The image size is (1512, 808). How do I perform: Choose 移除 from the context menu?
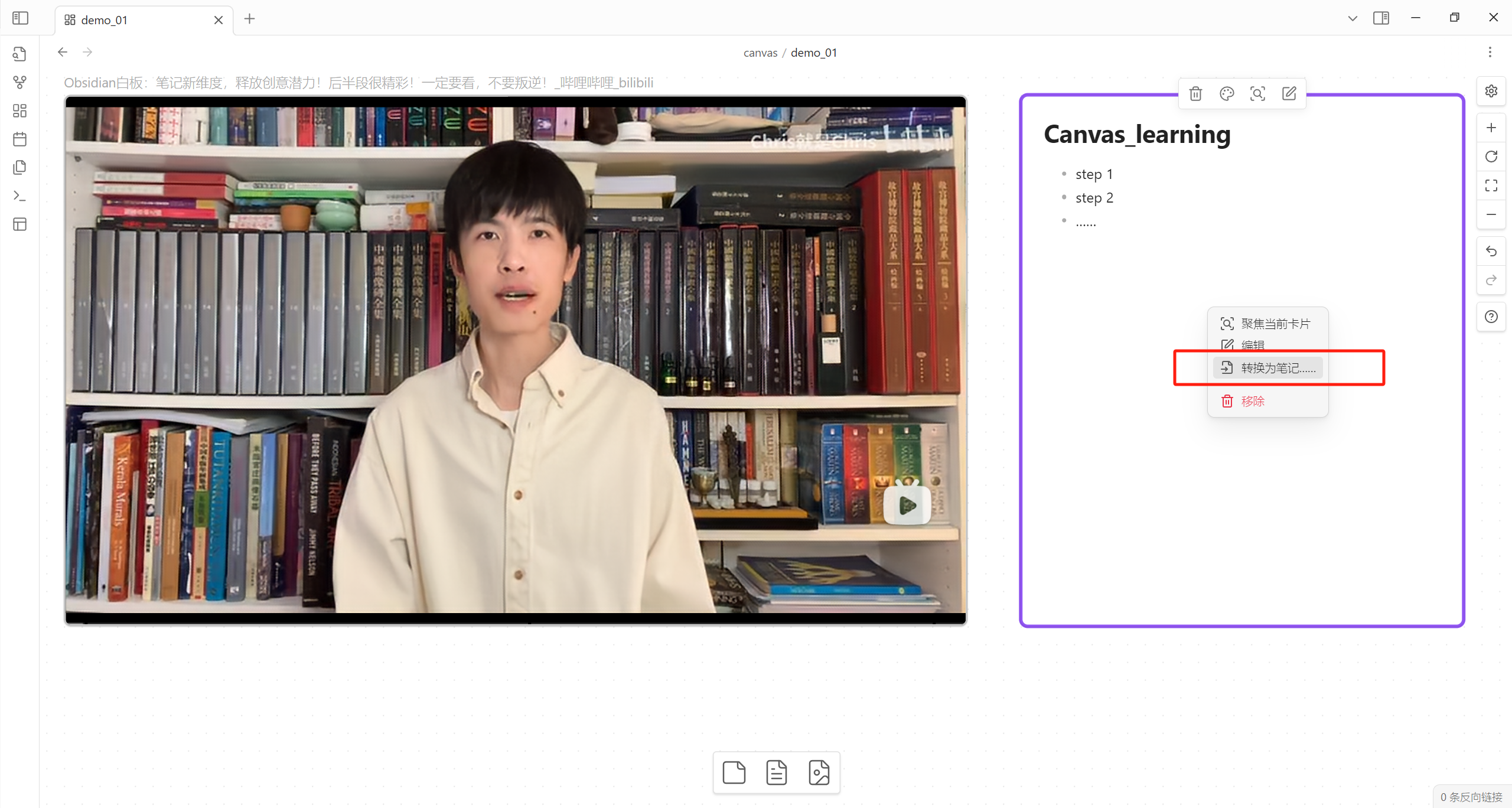point(1252,401)
